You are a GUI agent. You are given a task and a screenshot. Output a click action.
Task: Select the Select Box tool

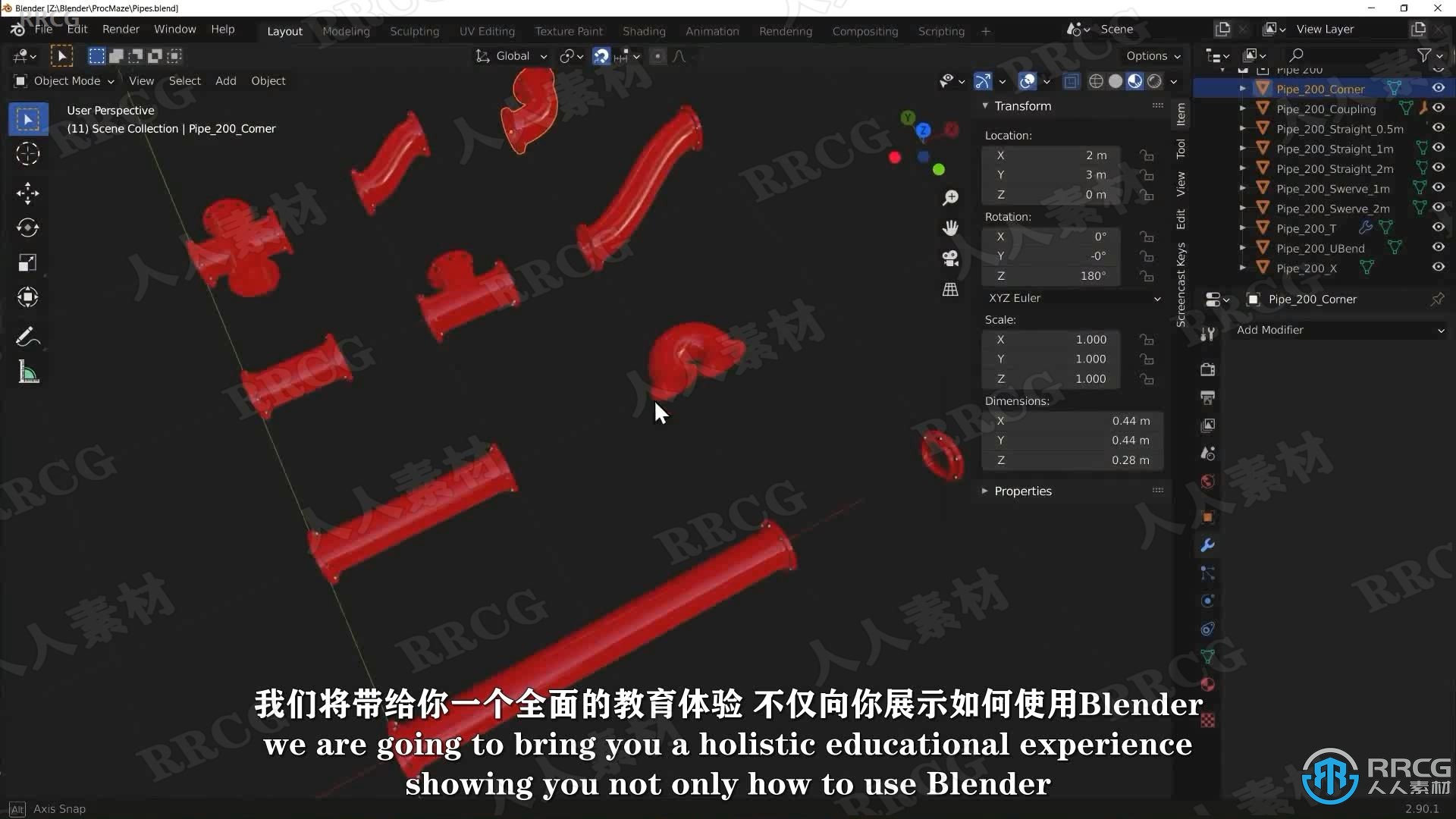click(28, 119)
